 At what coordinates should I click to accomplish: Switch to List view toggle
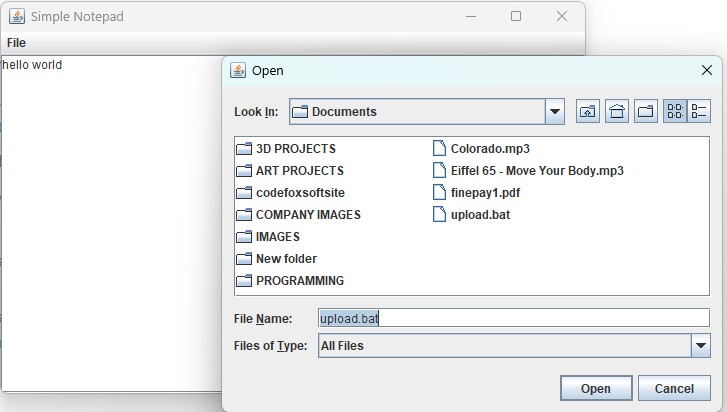click(675, 112)
